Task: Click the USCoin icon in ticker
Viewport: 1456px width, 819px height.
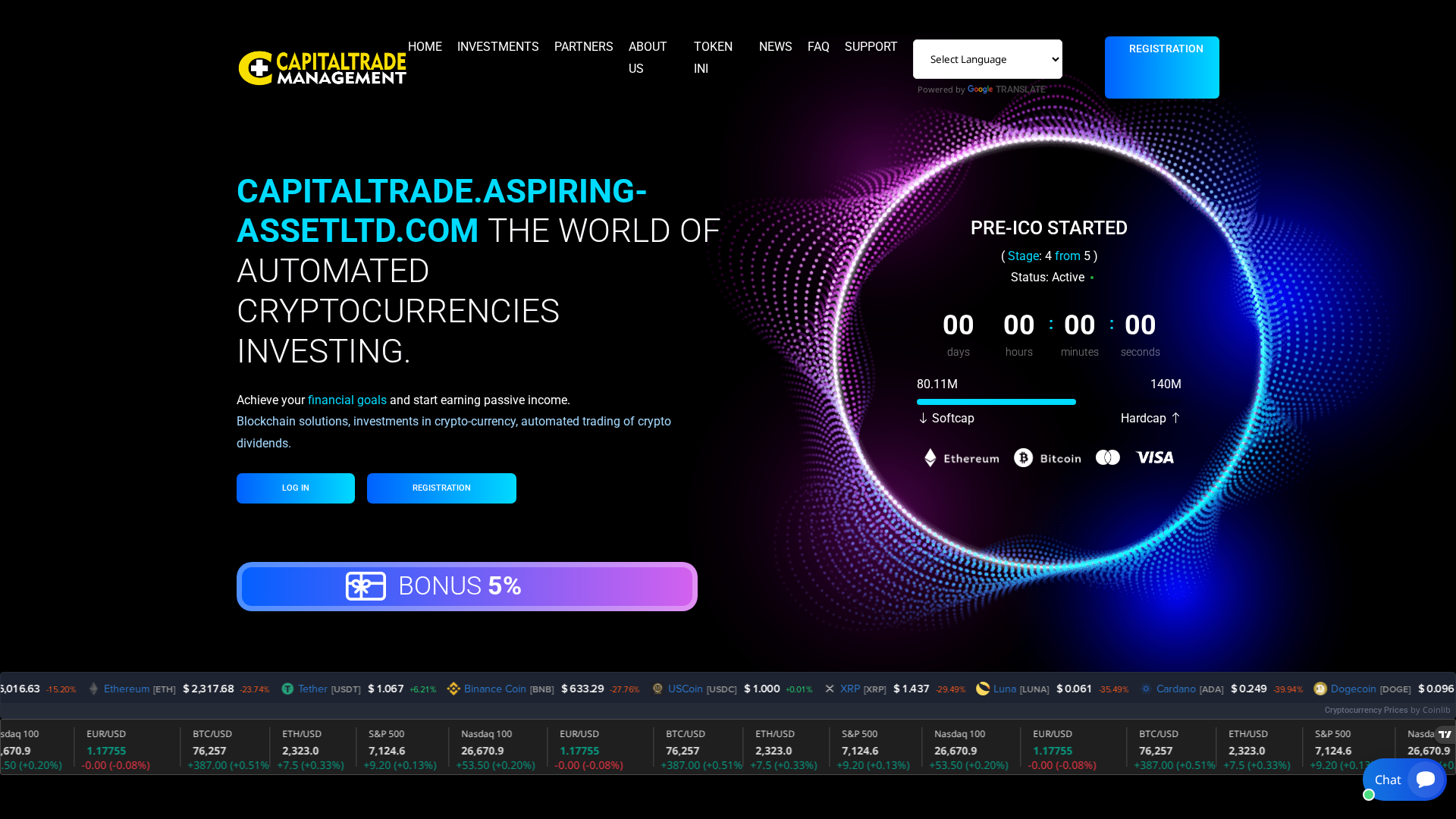Action: (657, 689)
